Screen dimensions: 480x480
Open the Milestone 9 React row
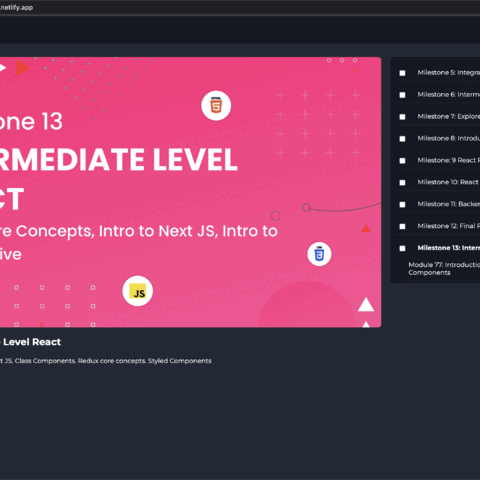pos(449,160)
